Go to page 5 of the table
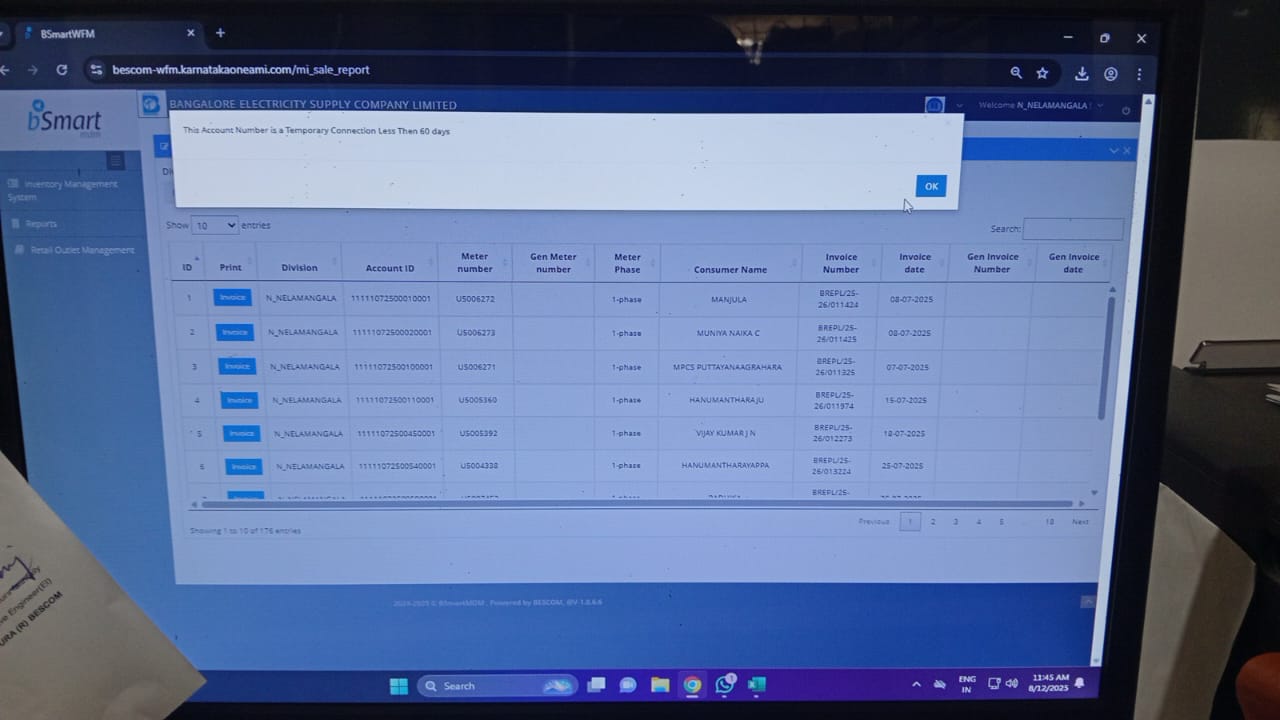Viewport: 1280px width, 720px height. coord(1001,522)
